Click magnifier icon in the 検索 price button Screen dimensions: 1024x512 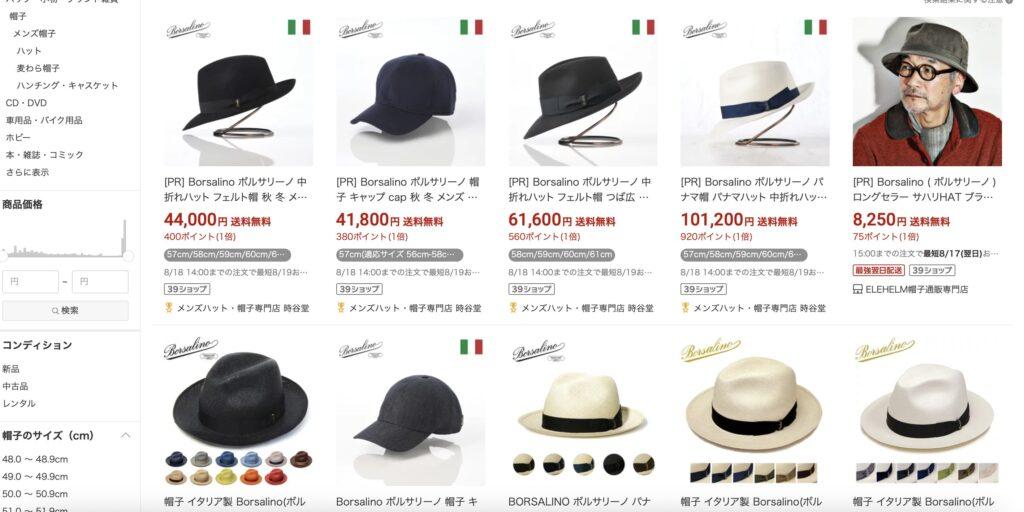tap(56, 311)
